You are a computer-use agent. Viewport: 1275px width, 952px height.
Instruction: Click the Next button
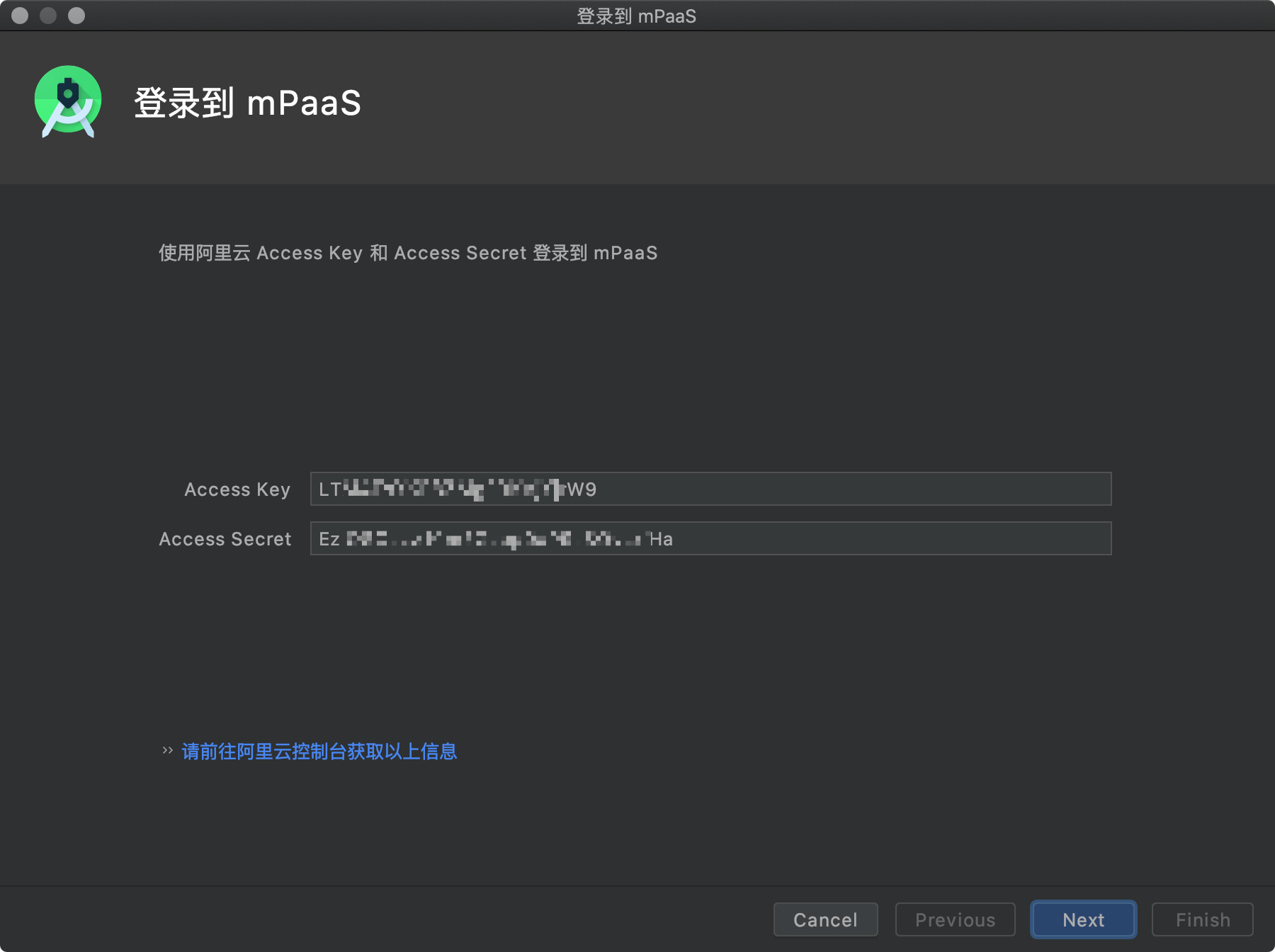coord(1084,919)
